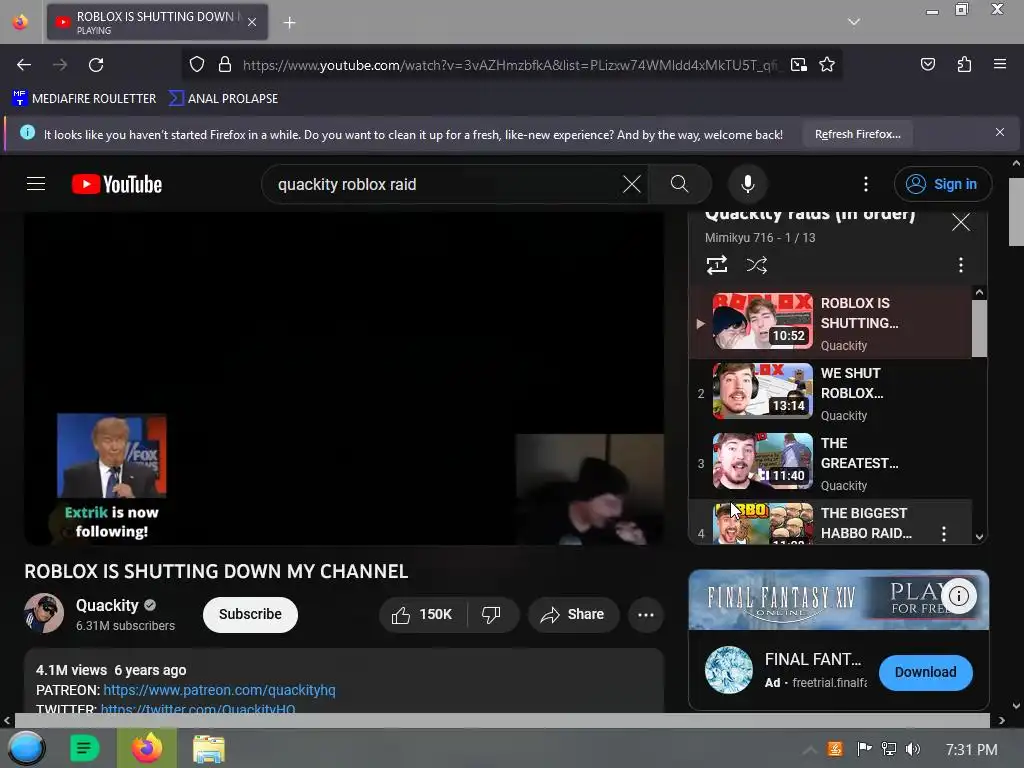The width and height of the screenshot is (1024, 768).
Task: Download Final Fantasy ad button
Action: pyautogui.click(x=925, y=672)
